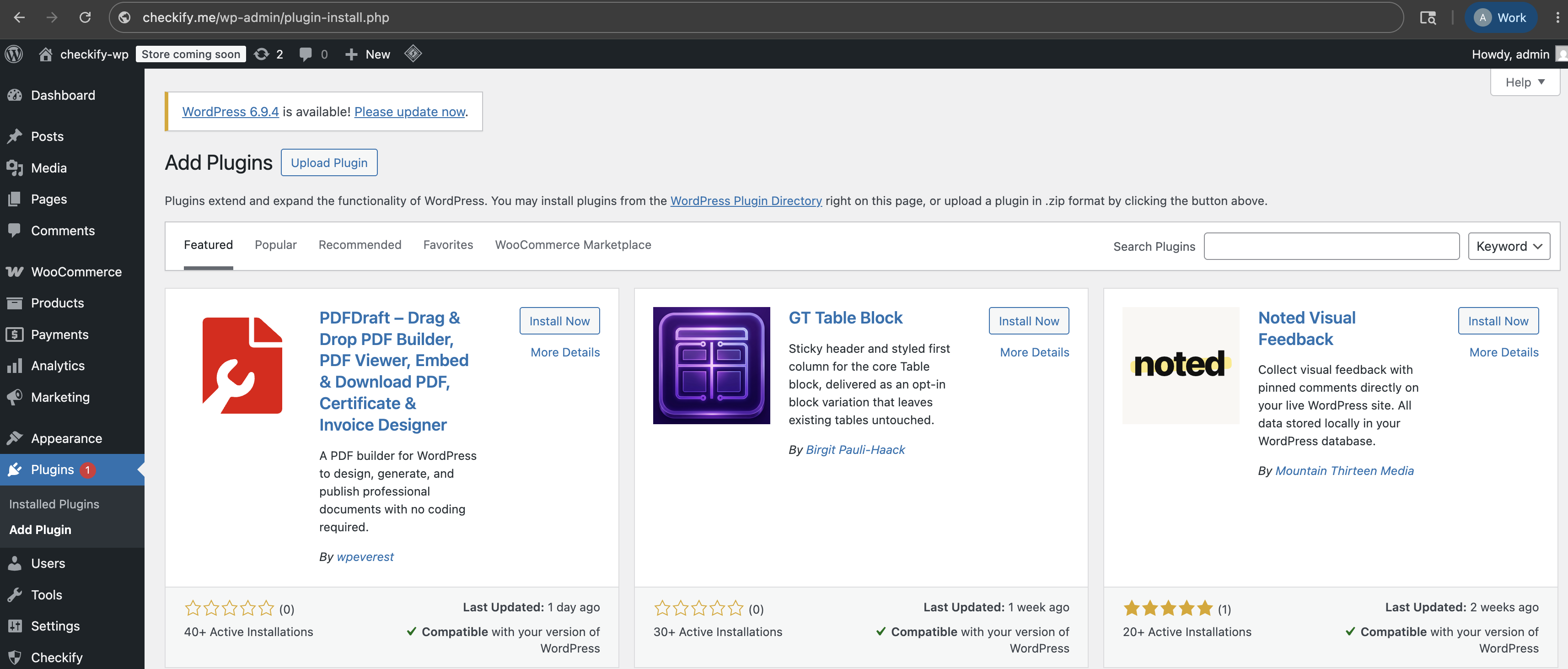1568x669 pixels.
Task: Click the Analytics bar chart icon
Action: [x=15, y=365]
